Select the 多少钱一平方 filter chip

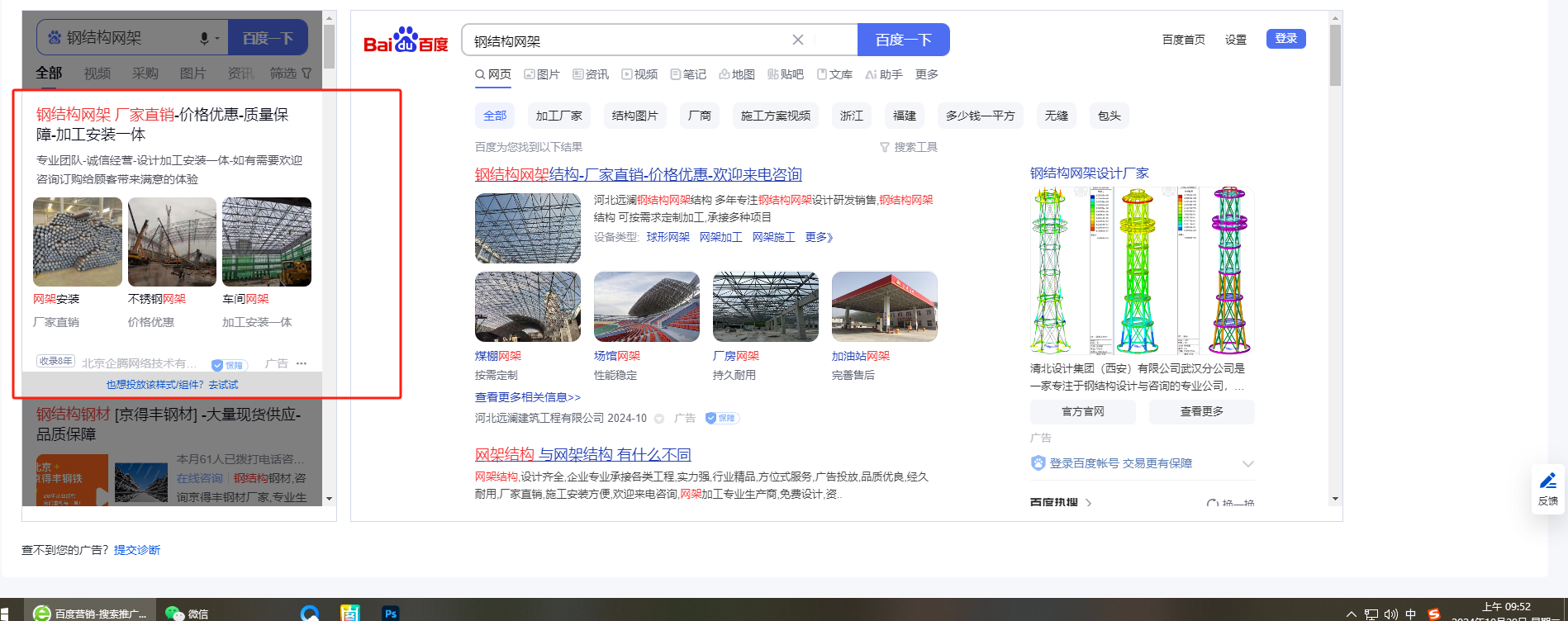(981, 116)
